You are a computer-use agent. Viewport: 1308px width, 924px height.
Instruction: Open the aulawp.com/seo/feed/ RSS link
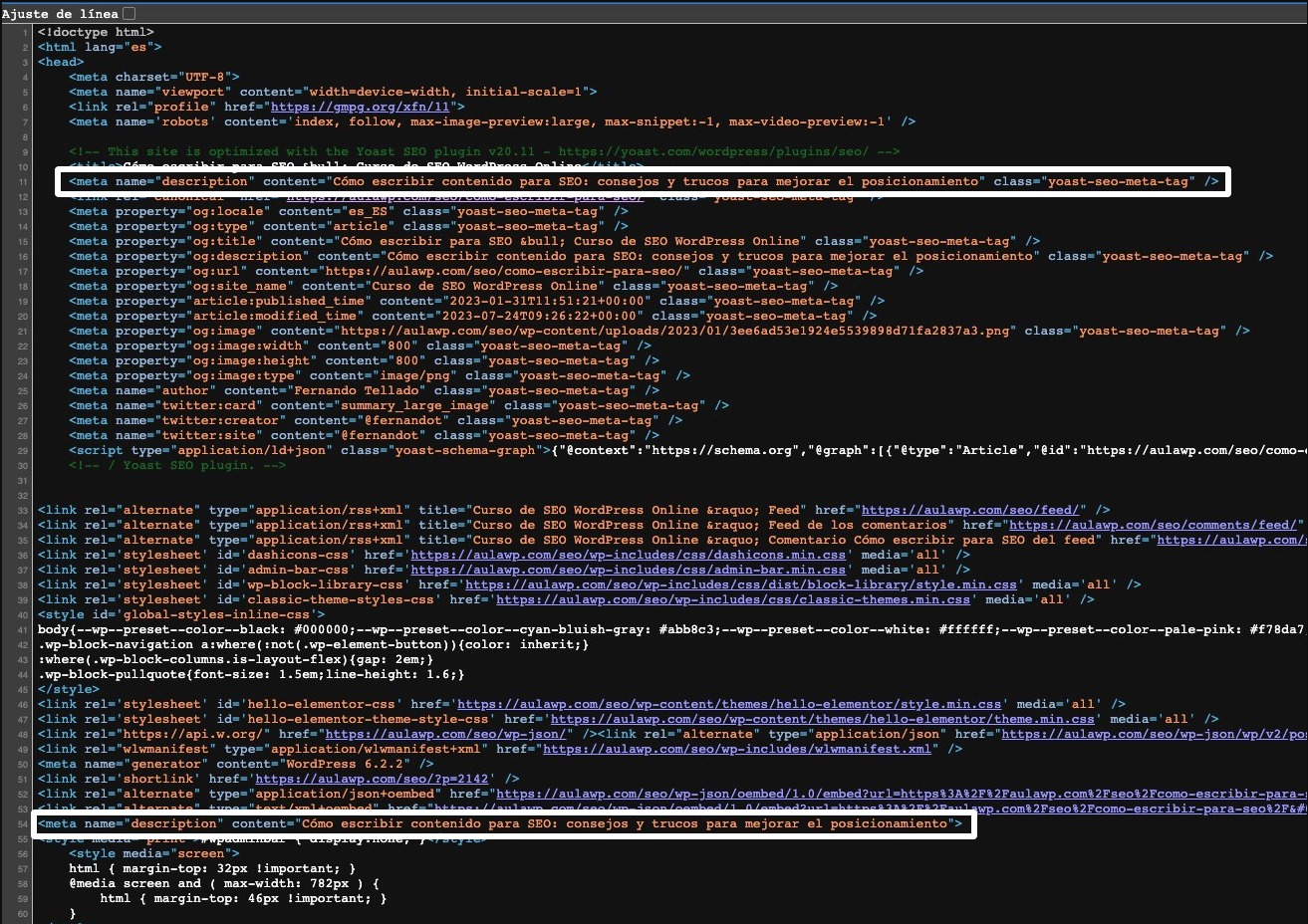(973, 510)
